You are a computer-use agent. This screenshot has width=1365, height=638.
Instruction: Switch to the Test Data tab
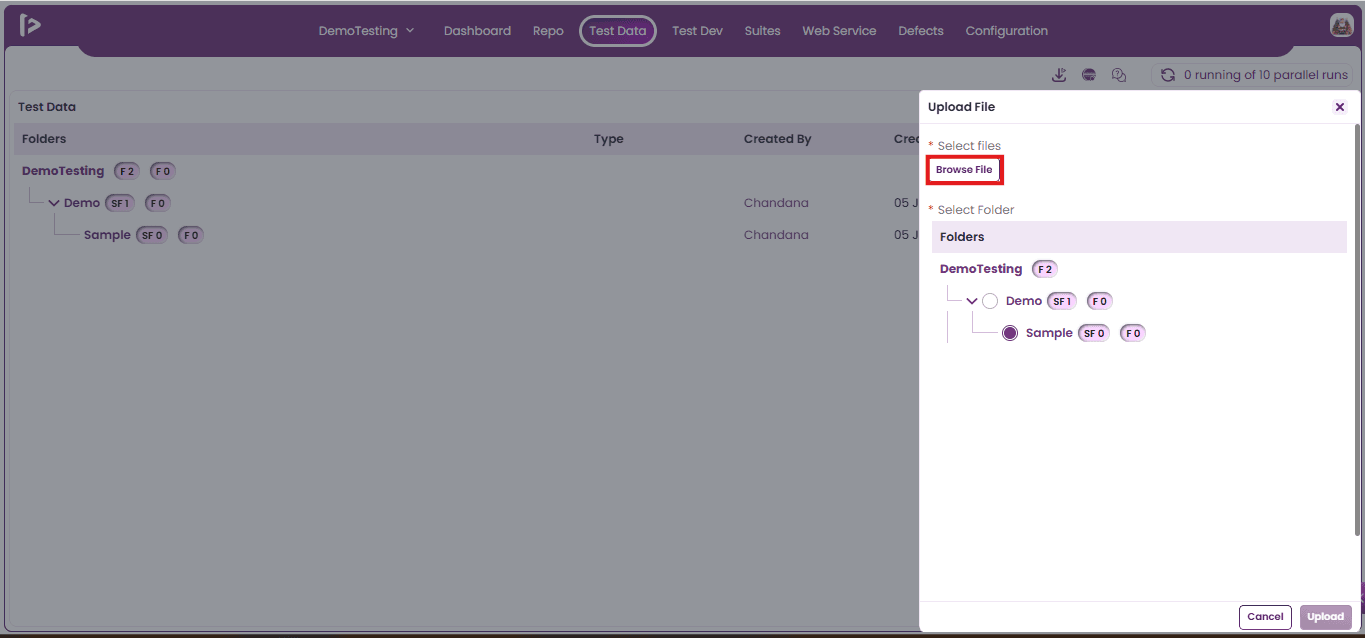(618, 31)
